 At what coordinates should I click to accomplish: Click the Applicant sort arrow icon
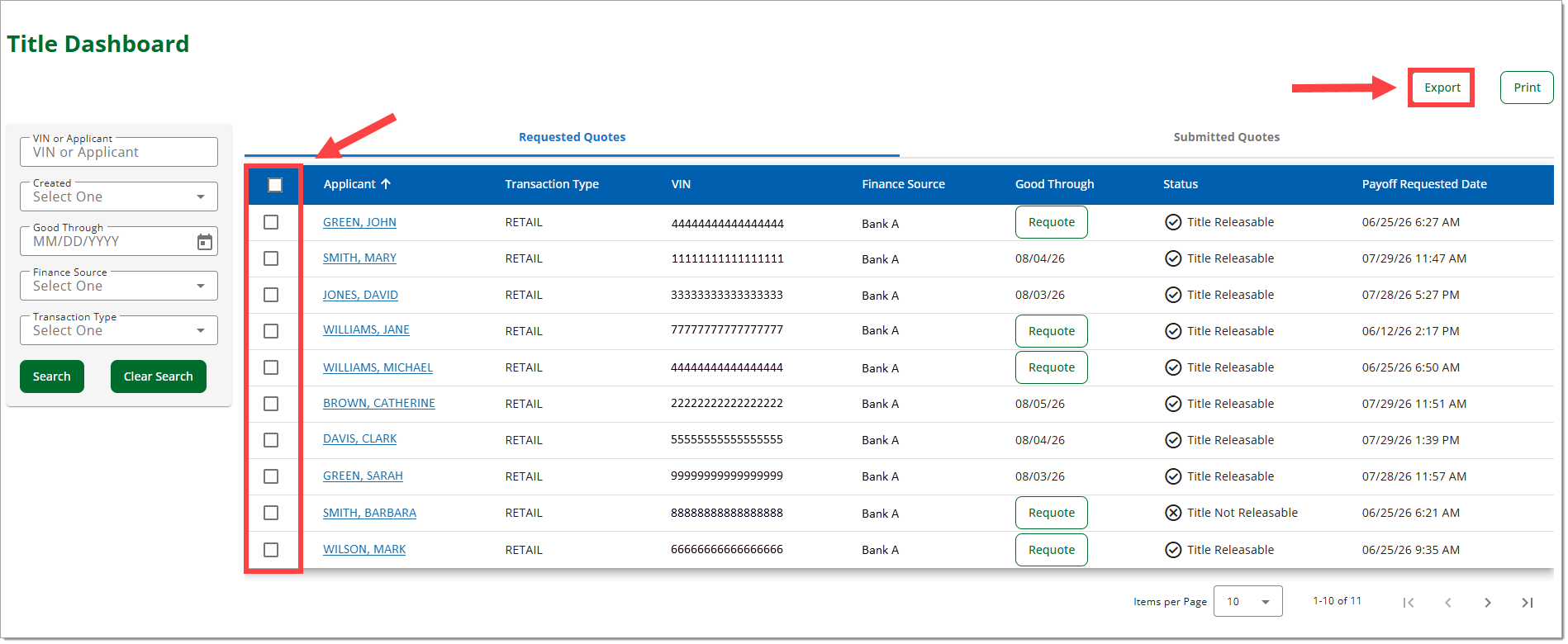click(x=386, y=184)
